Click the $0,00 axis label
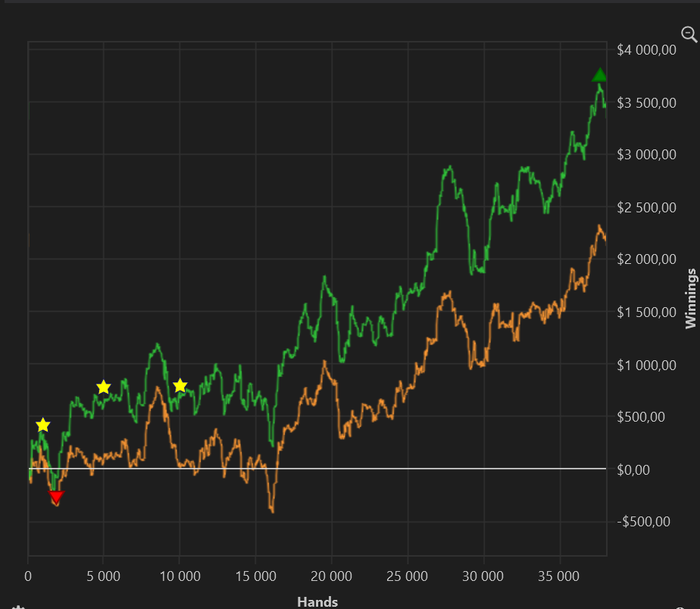 point(633,470)
